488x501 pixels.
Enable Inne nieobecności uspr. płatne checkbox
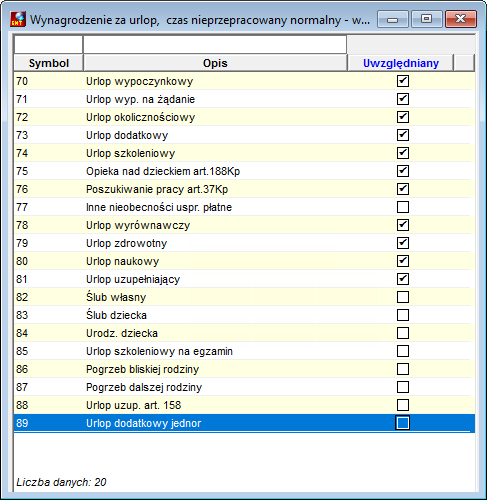tap(403, 207)
